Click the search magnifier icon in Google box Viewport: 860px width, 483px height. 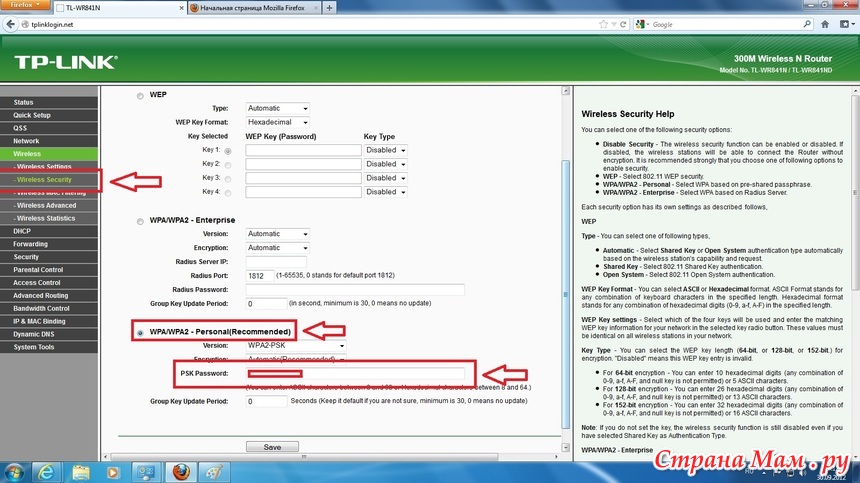[x=807, y=24]
